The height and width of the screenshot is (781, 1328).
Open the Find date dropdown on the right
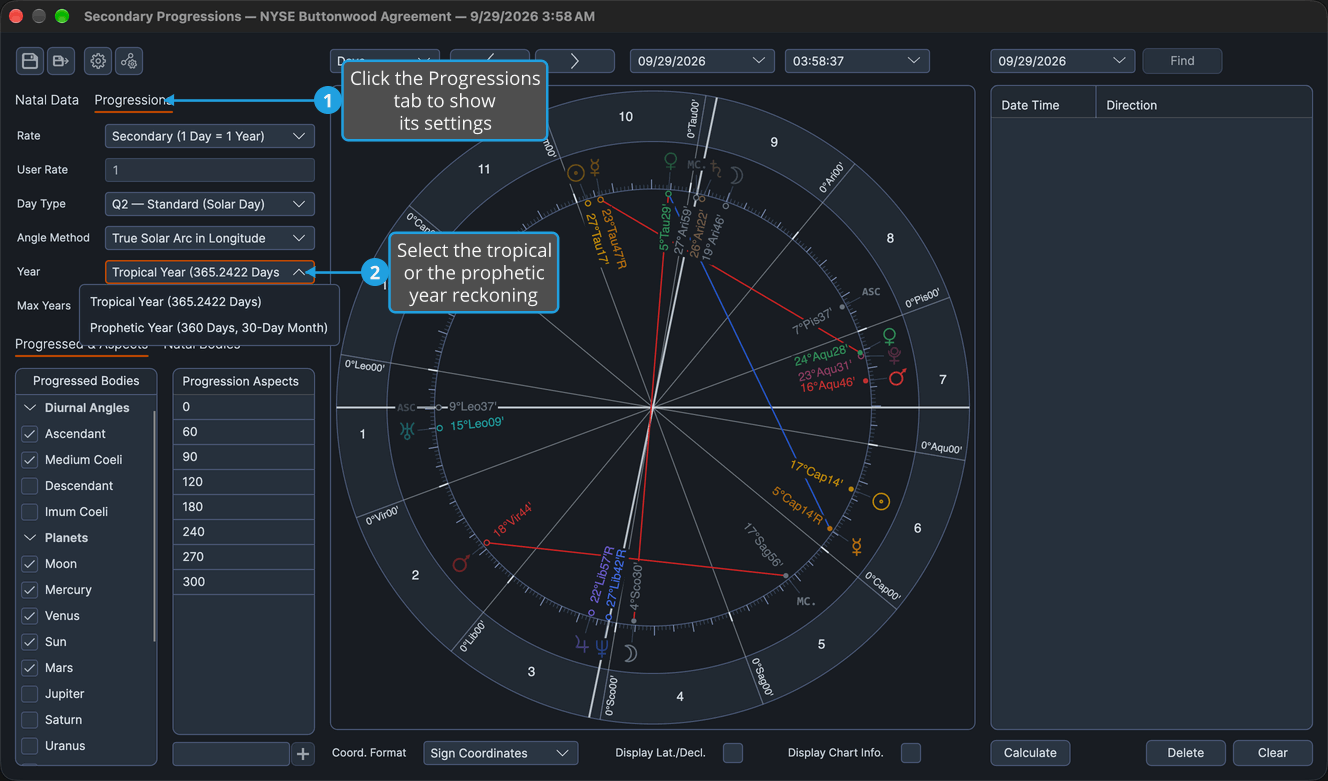(x=1063, y=61)
